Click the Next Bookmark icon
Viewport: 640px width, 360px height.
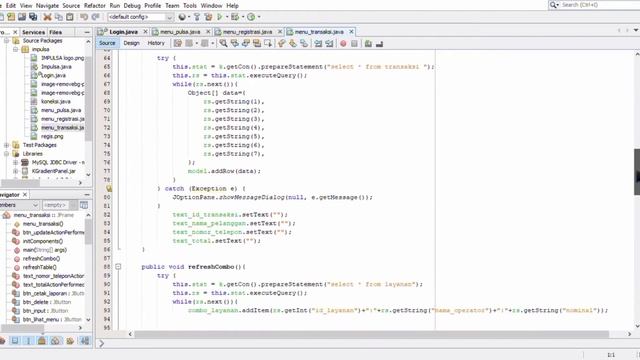pos(293,43)
